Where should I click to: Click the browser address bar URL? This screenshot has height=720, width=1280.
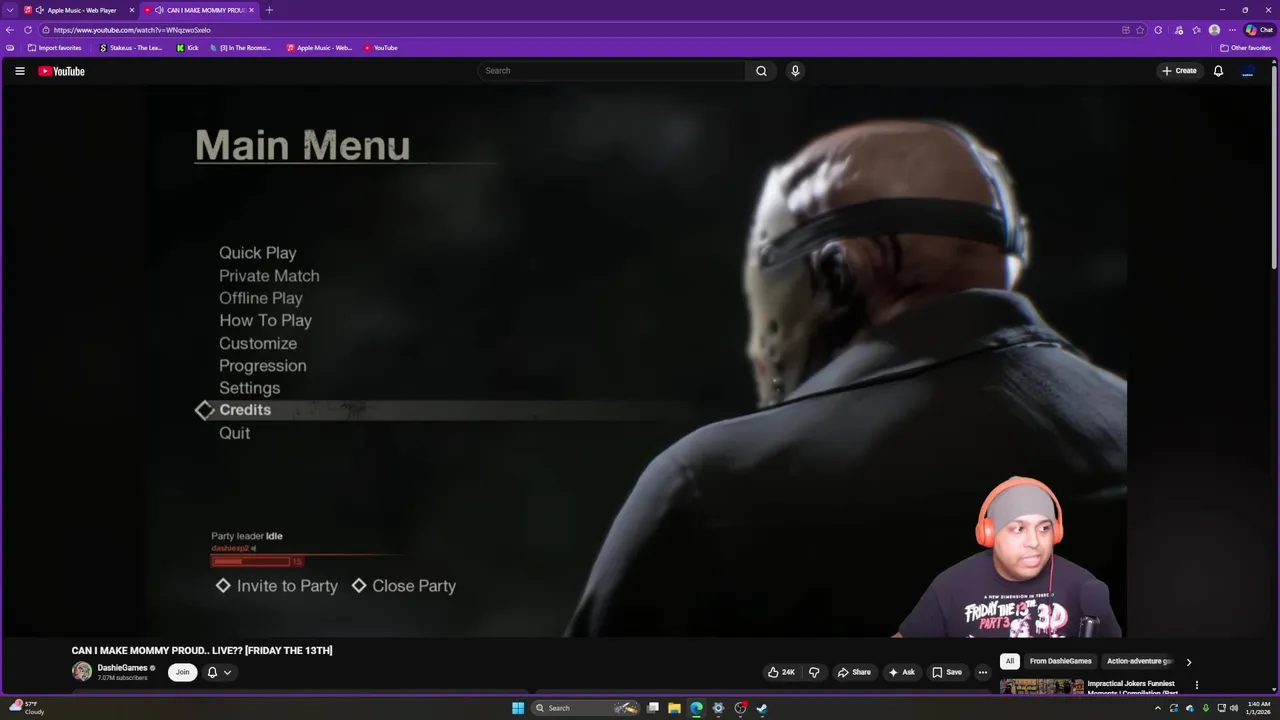tap(132, 30)
